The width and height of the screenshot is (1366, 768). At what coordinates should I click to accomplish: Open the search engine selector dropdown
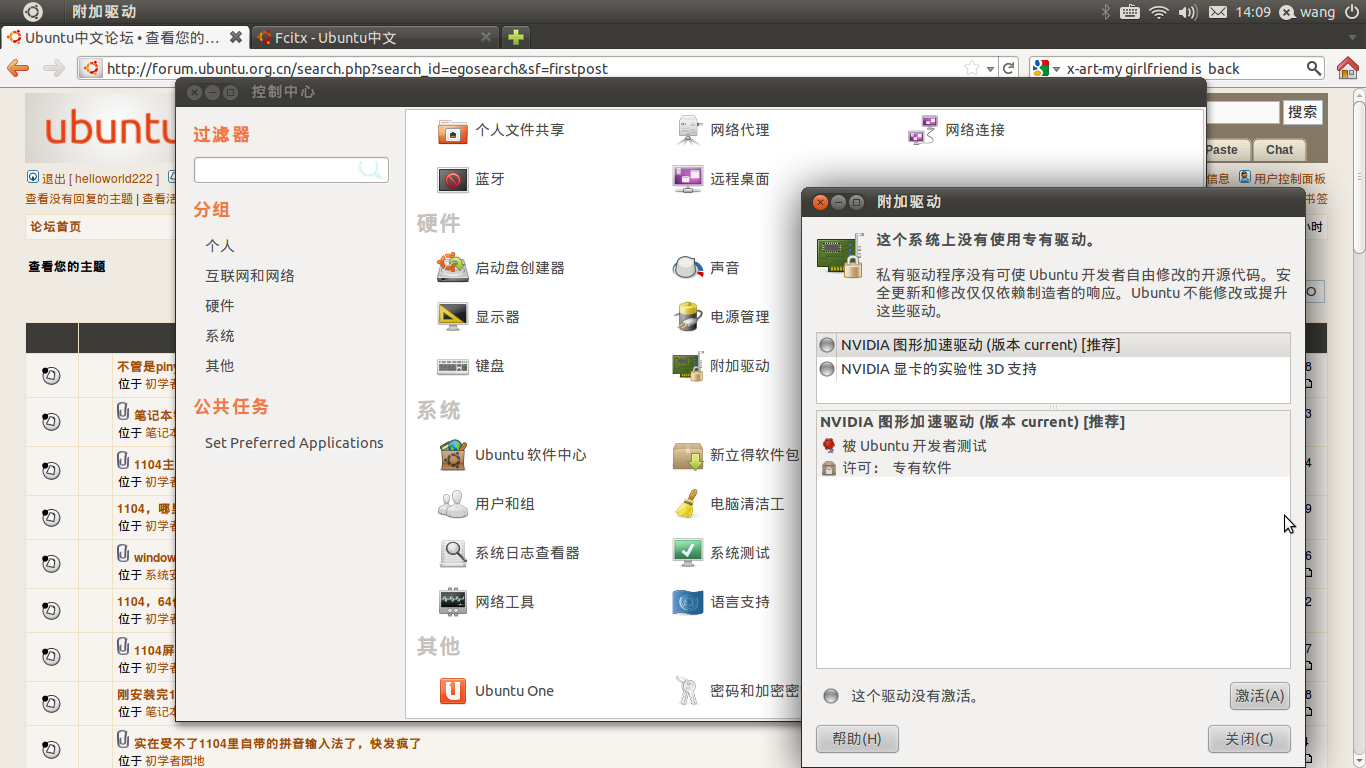(1047, 68)
